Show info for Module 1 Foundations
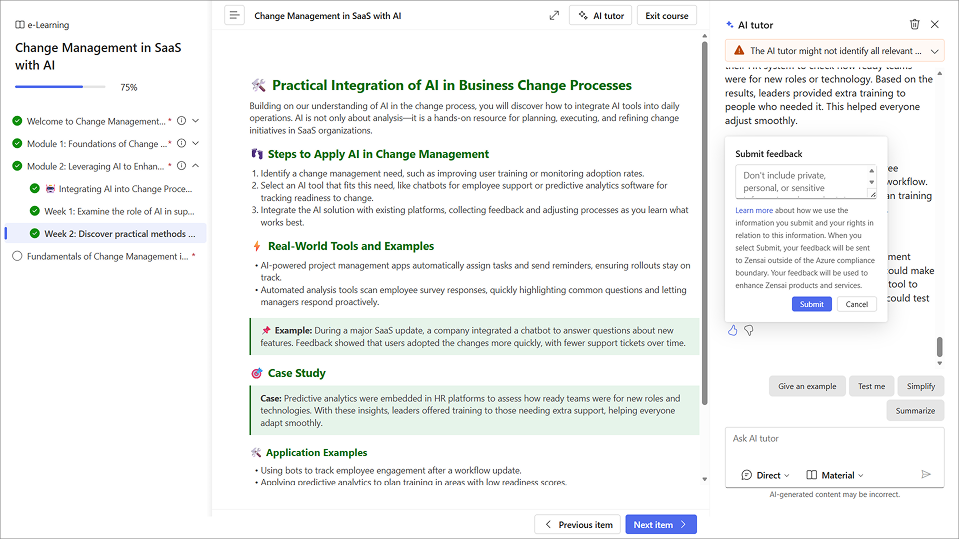959x539 pixels. coord(182,144)
